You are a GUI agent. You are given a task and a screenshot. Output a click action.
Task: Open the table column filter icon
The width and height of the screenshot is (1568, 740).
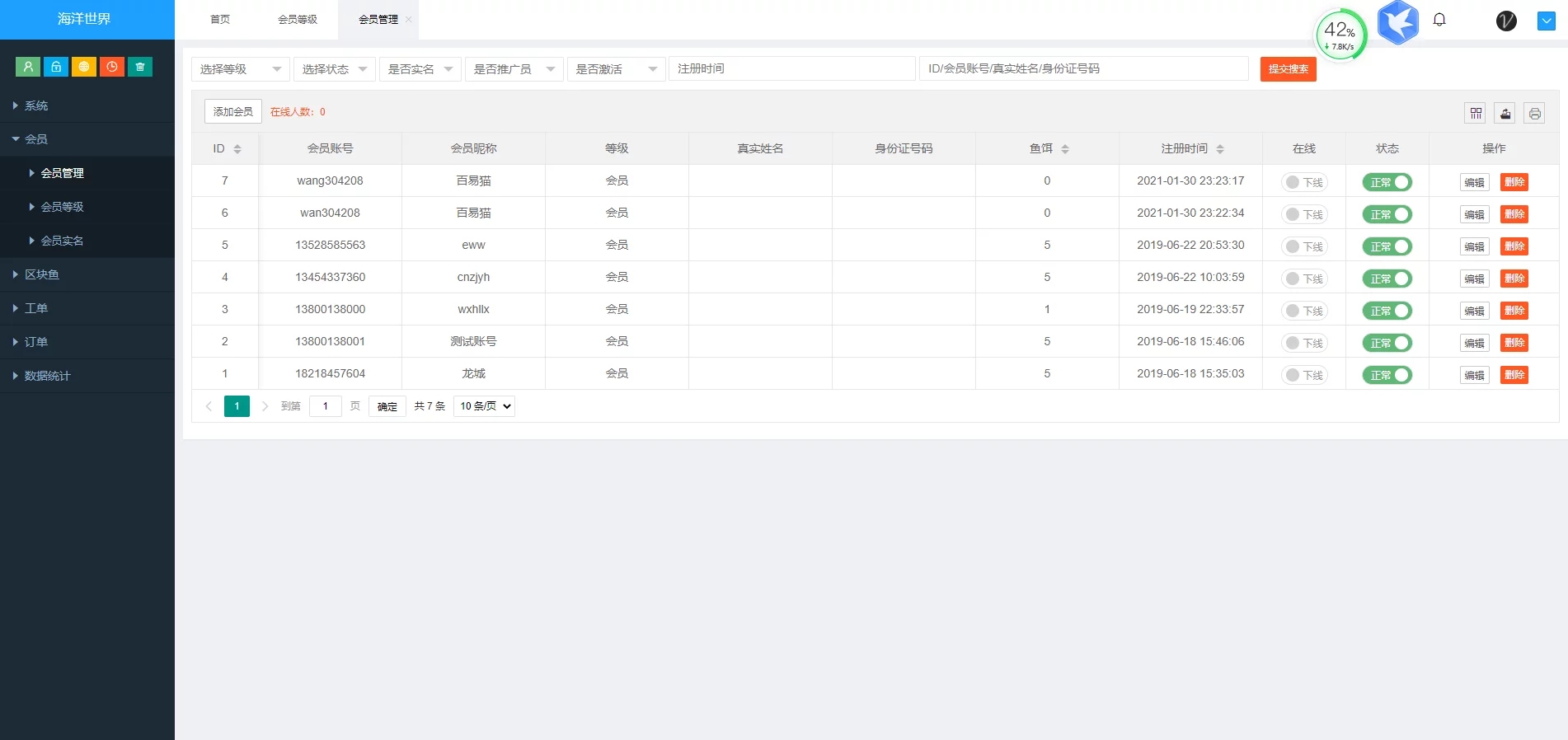click(x=1476, y=113)
